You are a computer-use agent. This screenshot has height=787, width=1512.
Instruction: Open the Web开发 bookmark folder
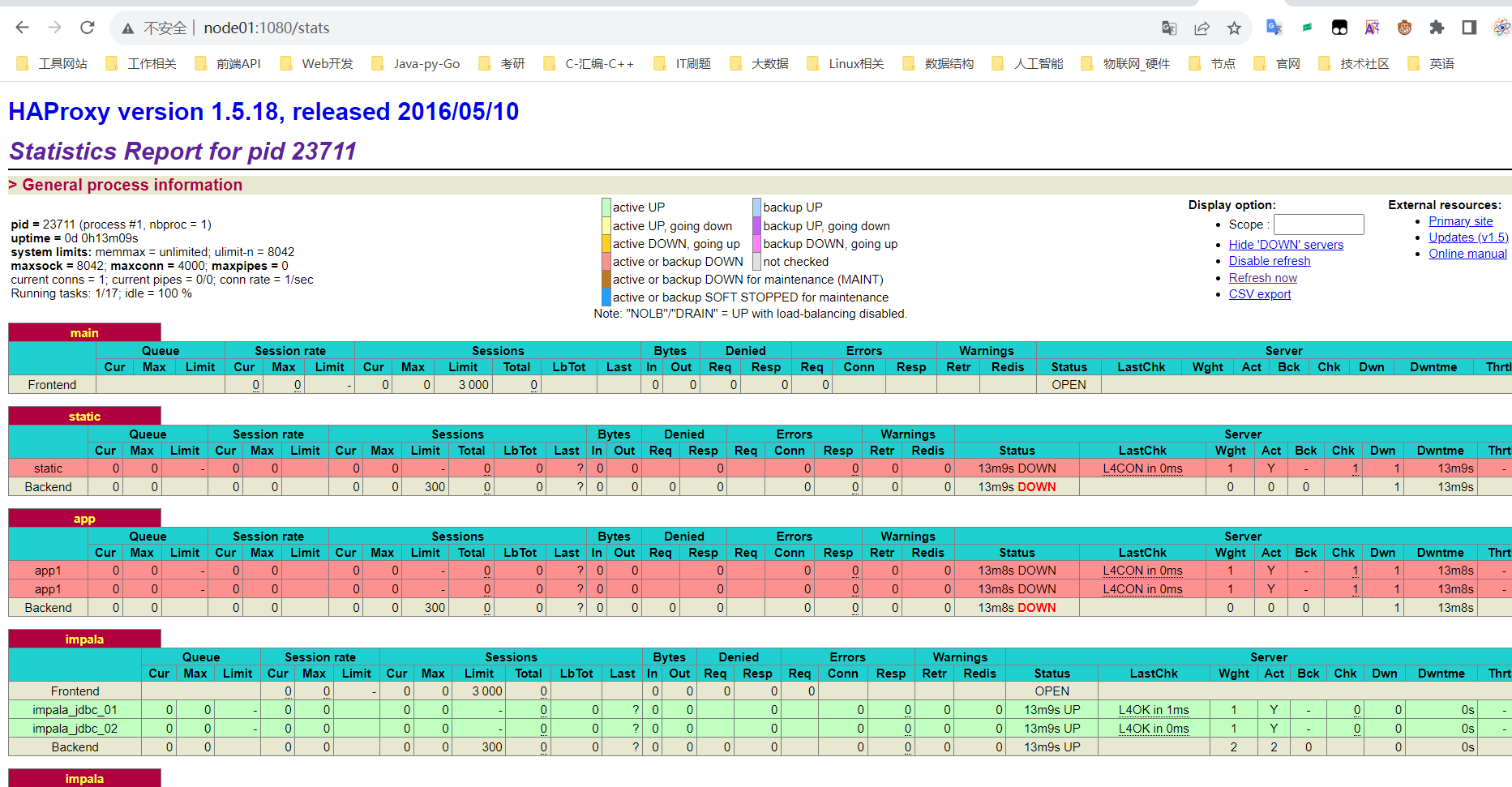[316, 63]
